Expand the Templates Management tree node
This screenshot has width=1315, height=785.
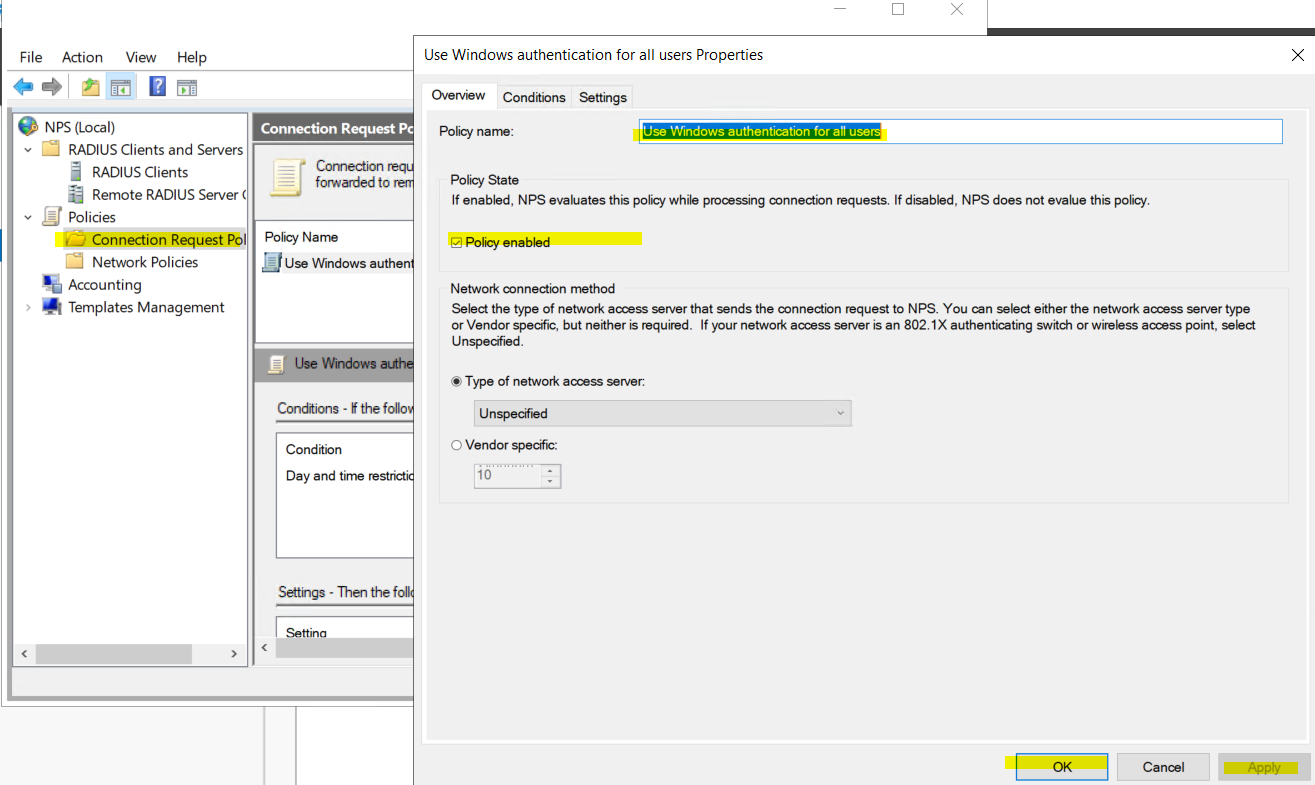(x=28, y=308)
